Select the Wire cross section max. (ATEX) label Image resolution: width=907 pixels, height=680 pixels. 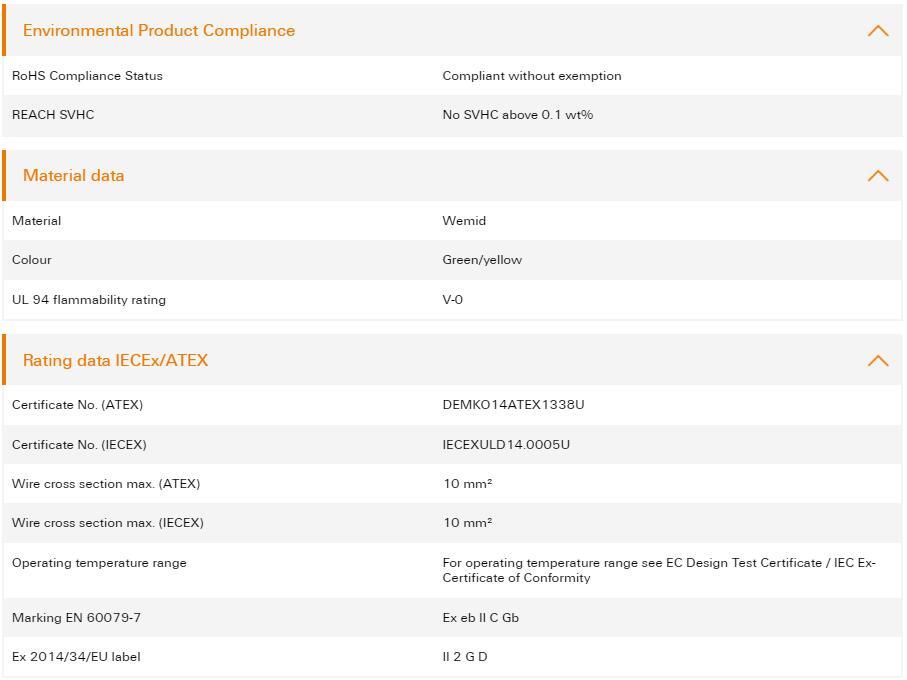pyautogui.click(x=106, y=484)
